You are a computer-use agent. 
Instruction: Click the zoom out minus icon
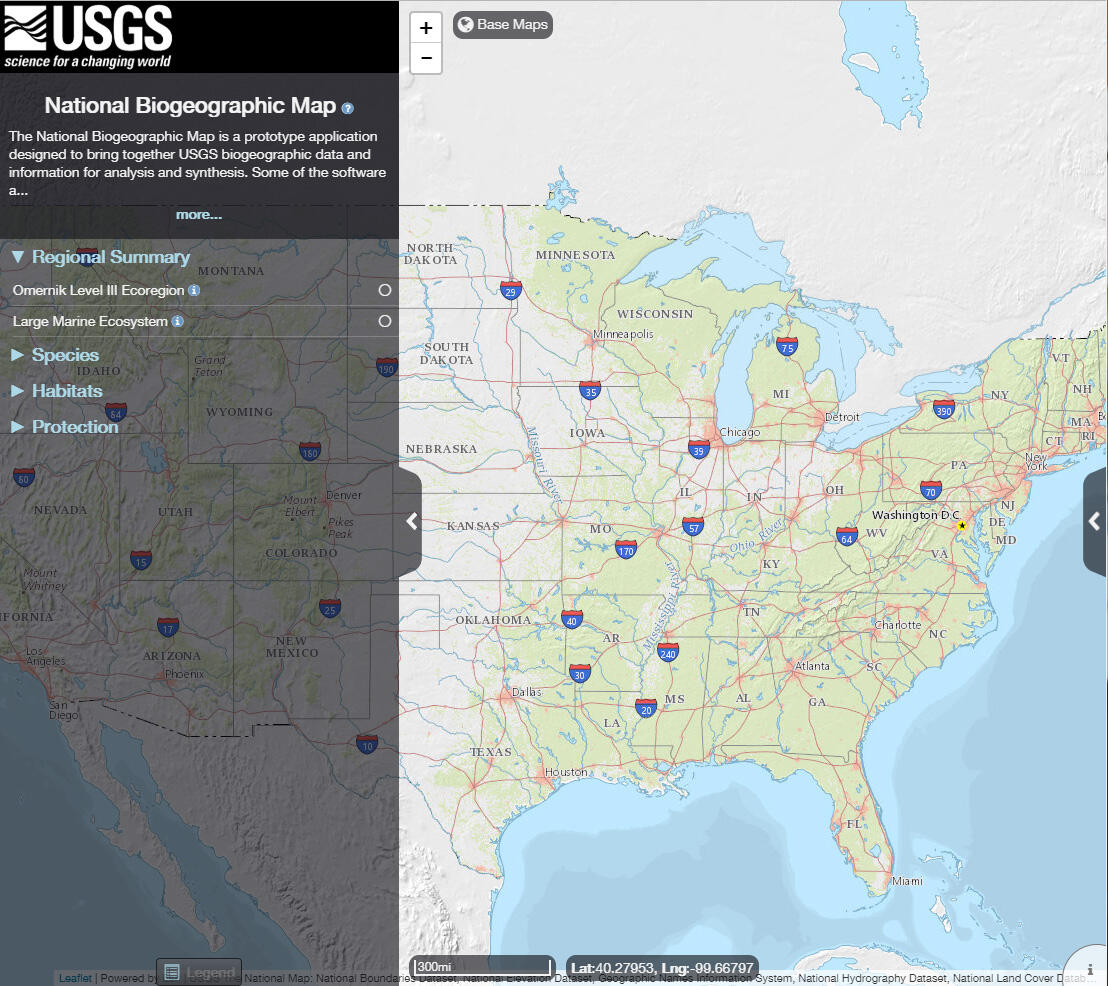(426, 58)
